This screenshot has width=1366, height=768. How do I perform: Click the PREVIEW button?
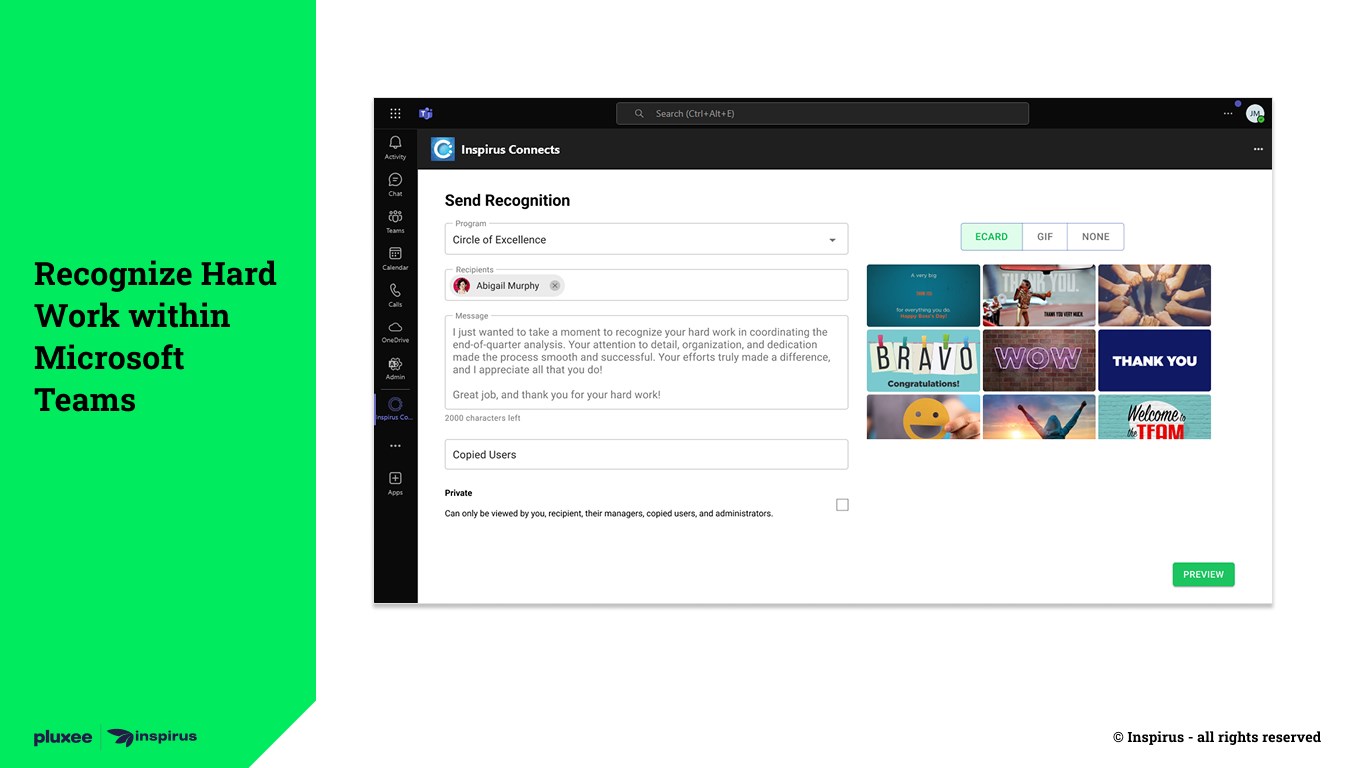pos(1204,575)
